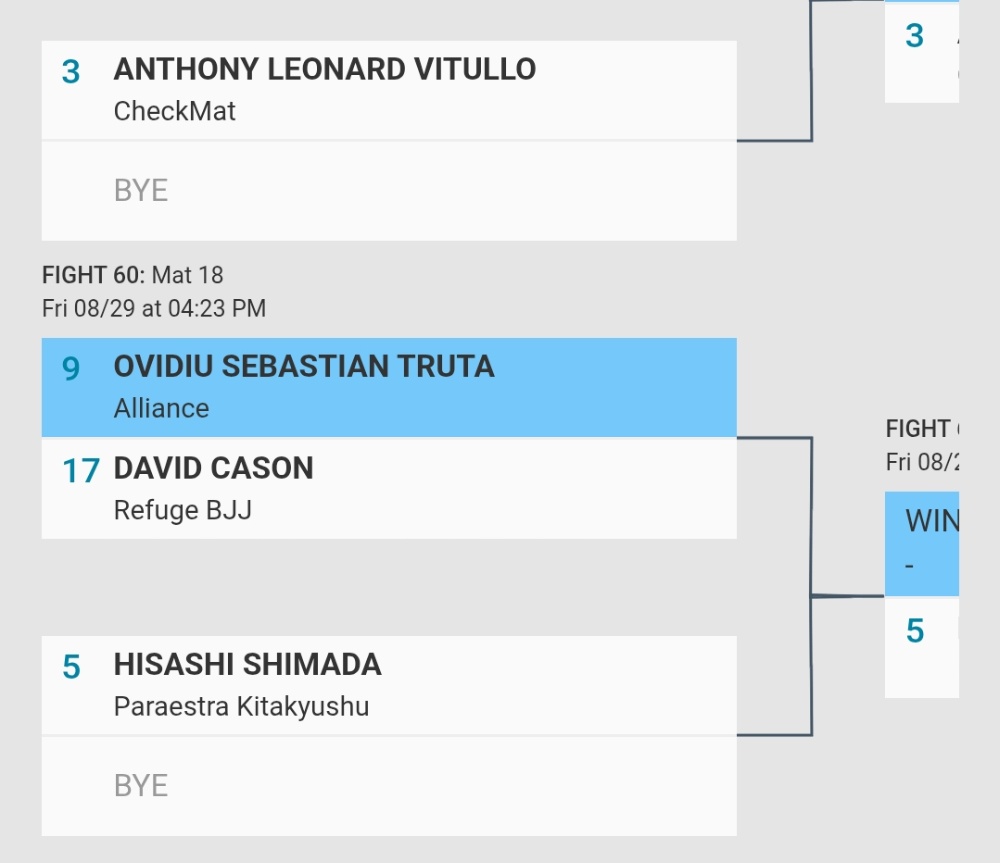This screenshot has width=1000, height=863.
Task: Click the next-round seed 3 card at top
Action: pyautogui.click(x=922, y=52)
